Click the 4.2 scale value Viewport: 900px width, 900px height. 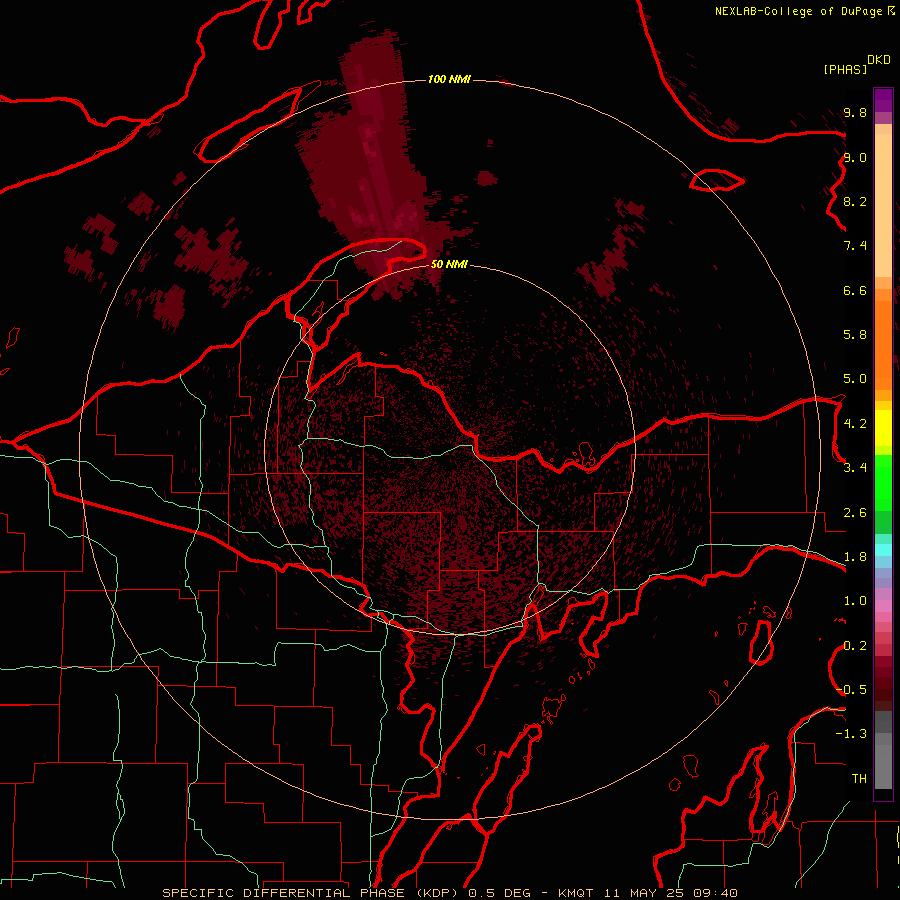click(855, 424)
